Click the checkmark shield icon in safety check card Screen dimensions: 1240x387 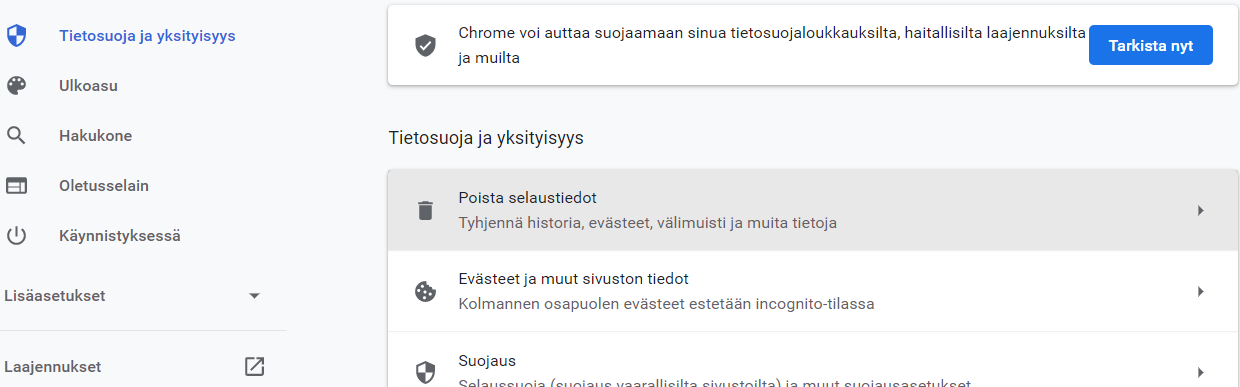426,46
